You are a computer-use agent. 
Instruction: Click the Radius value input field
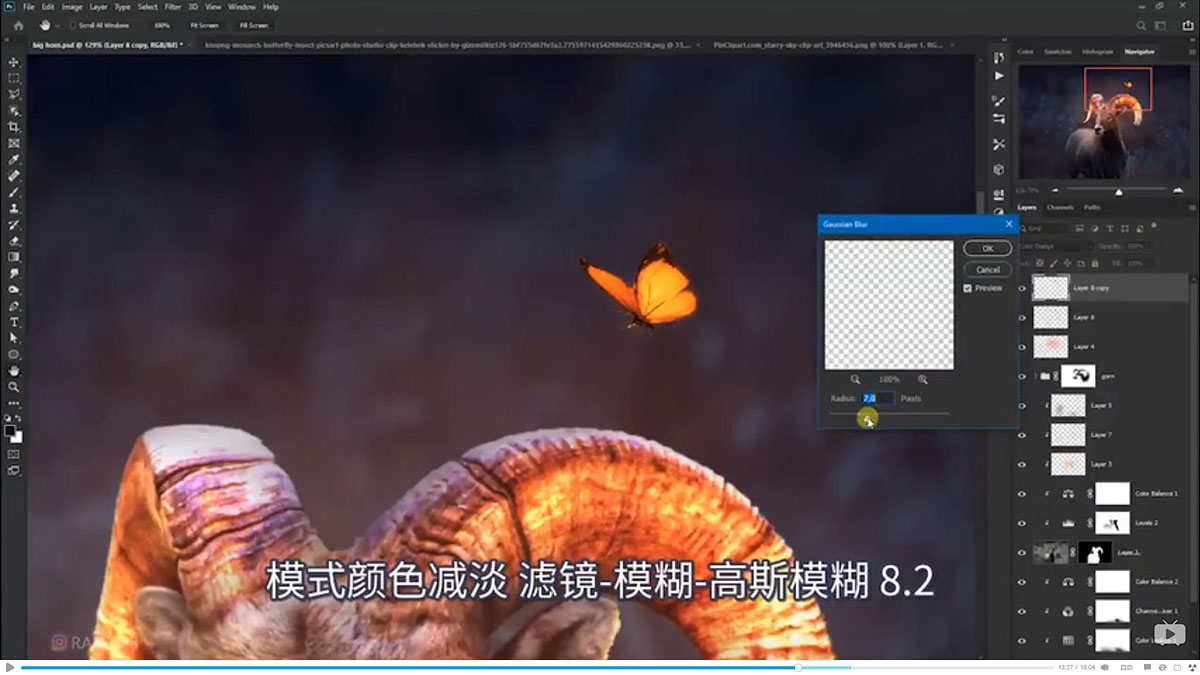point(876,398)
